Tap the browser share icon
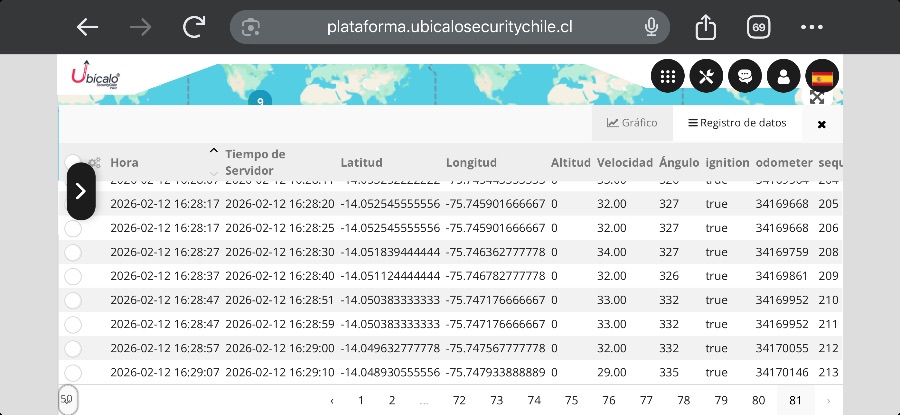 (x=706, y=27)
